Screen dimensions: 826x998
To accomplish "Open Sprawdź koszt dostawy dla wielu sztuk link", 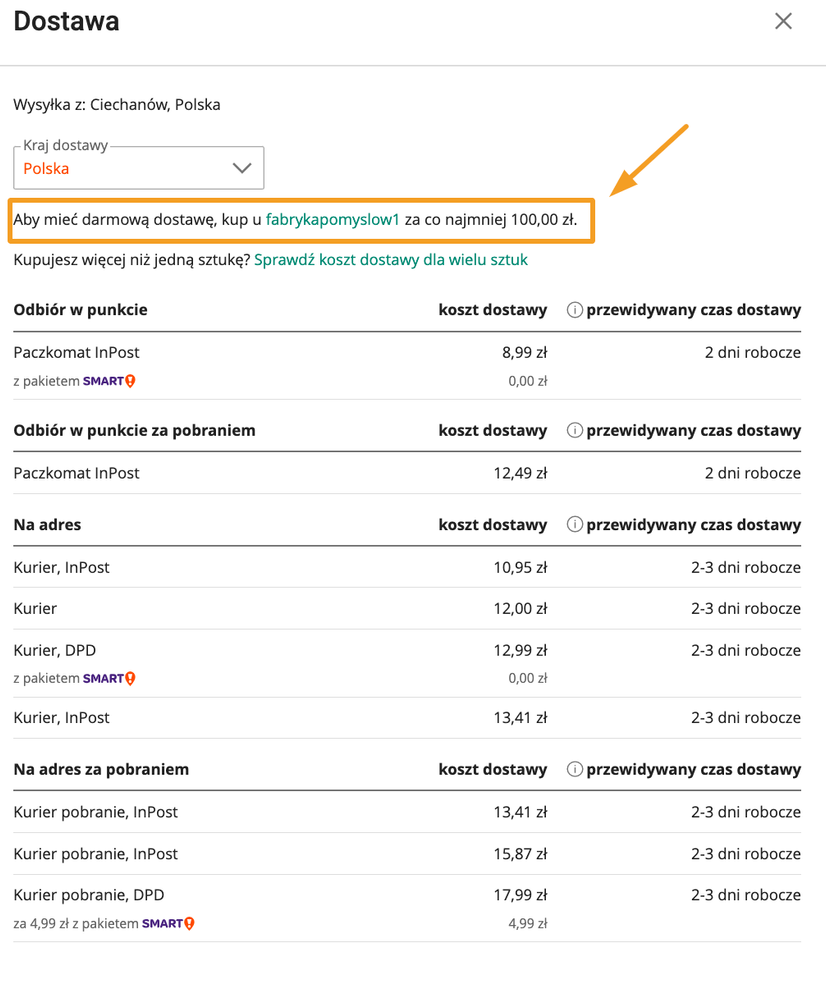I will [391, 260].
